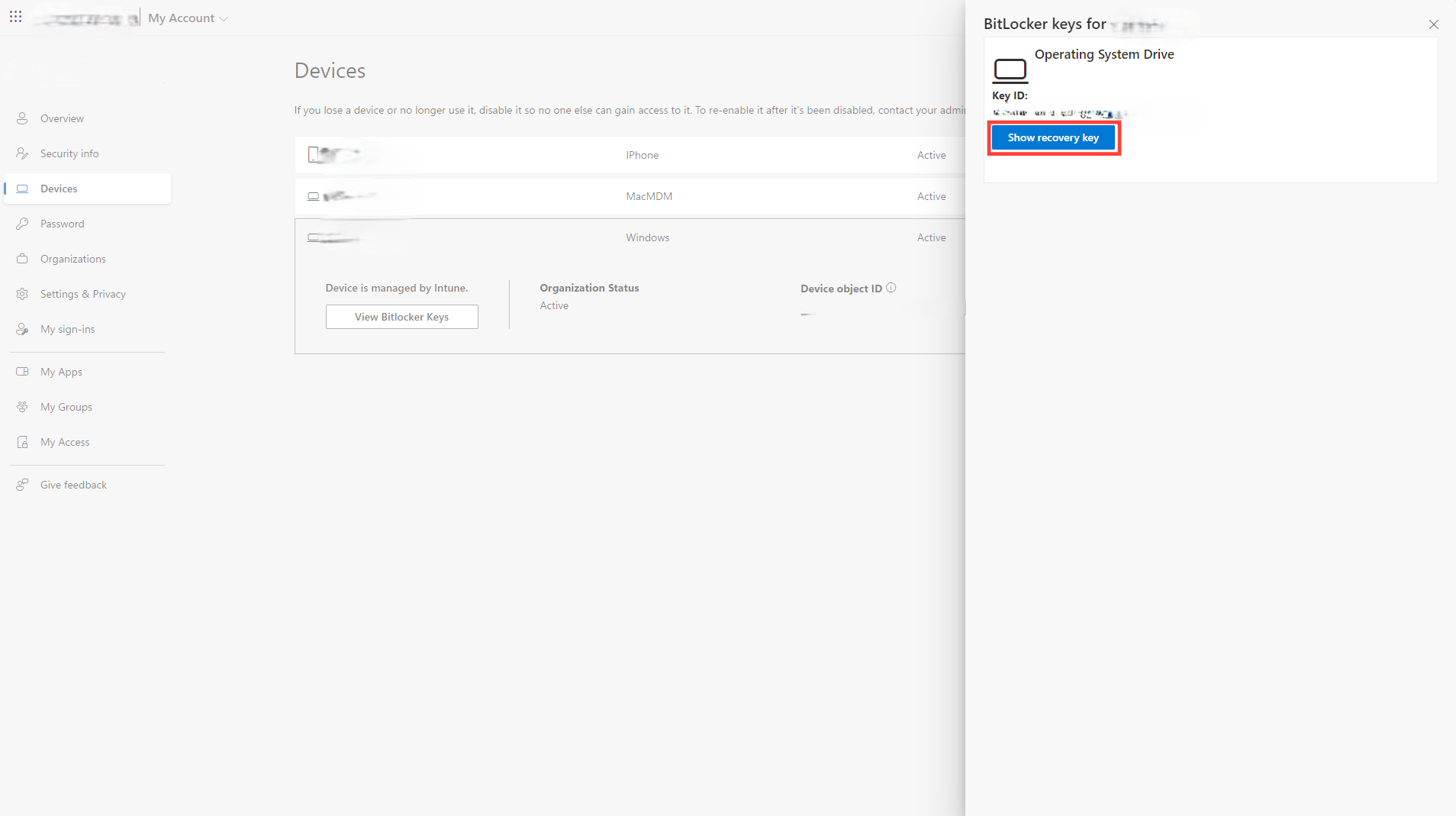Click the View Bitlocker Keys button

[x=401, y=317]
